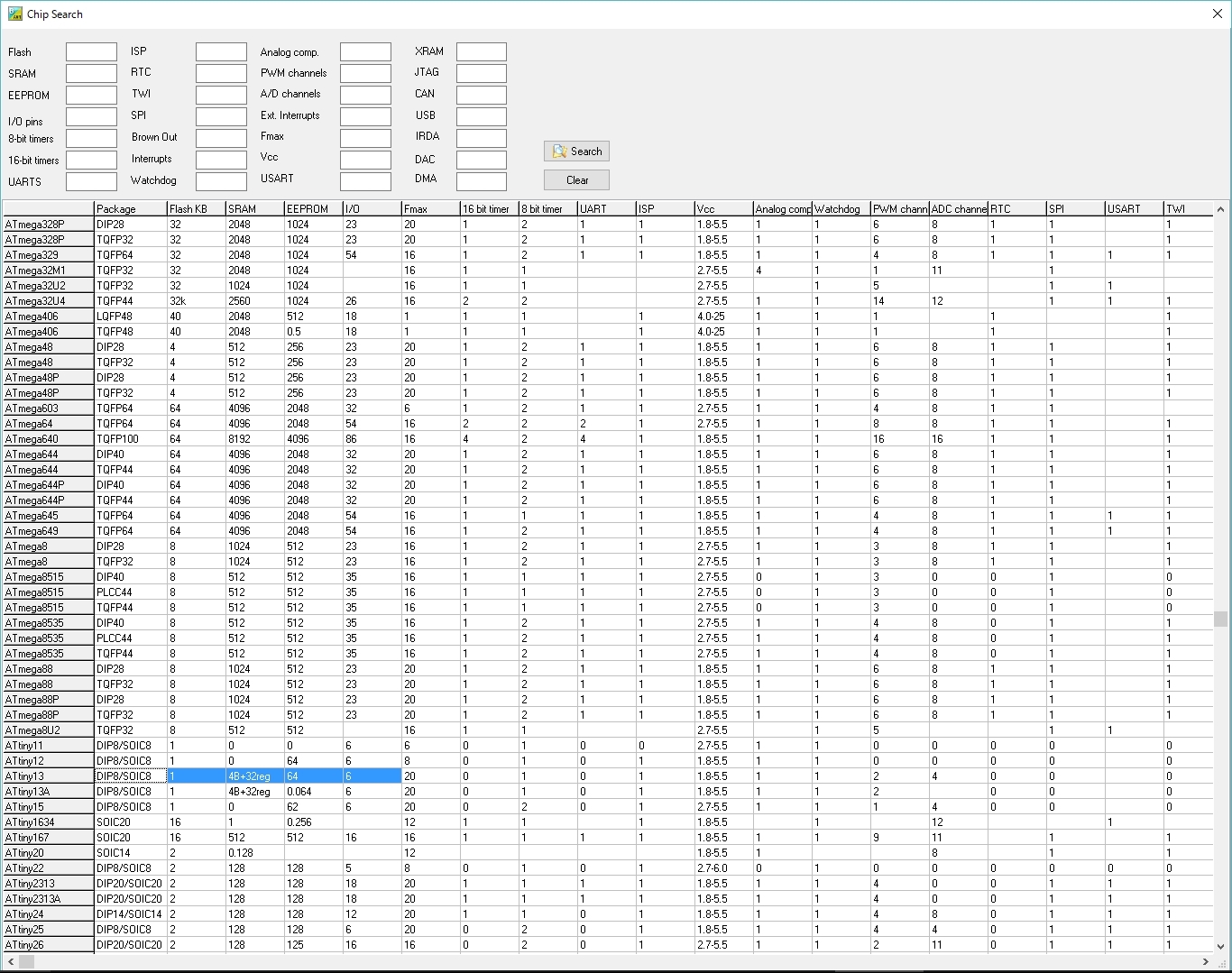Select the ATmega8U2 row header
Screen dimensions: 1232x973
point(48,730)
